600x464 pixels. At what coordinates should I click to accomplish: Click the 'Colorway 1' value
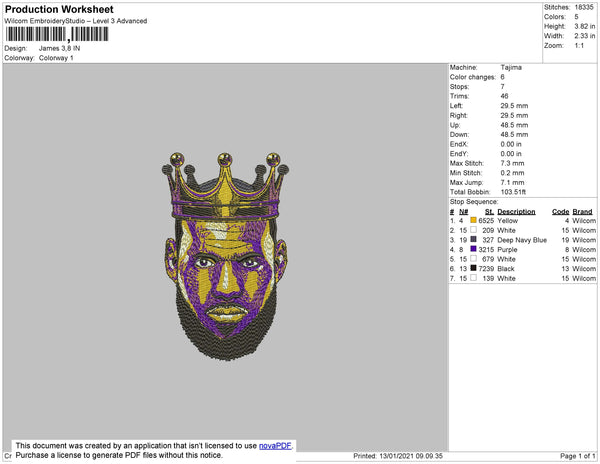pyautogui.click(x=56, y=58)
